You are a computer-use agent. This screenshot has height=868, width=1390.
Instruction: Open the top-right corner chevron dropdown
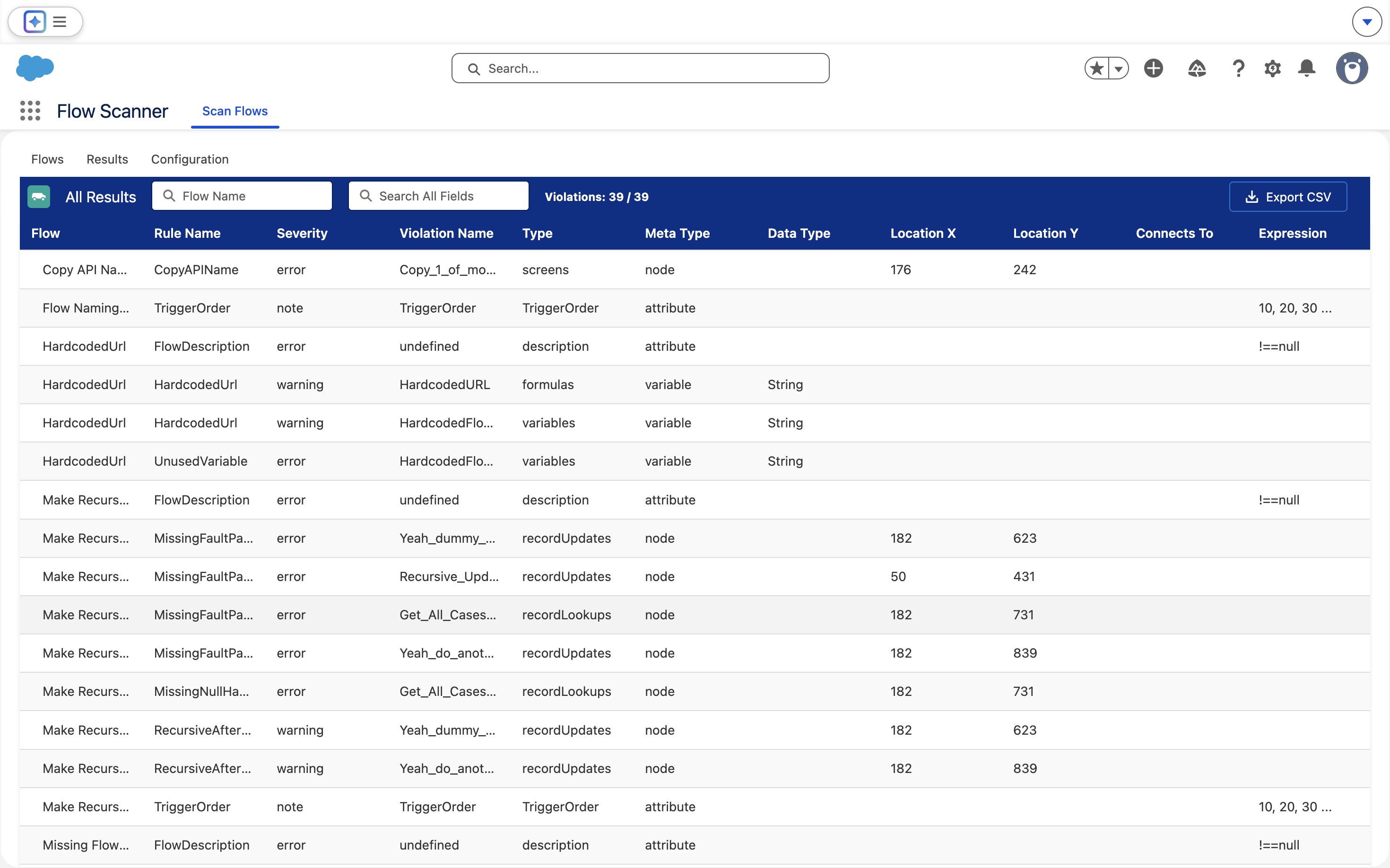point(1366,21)
